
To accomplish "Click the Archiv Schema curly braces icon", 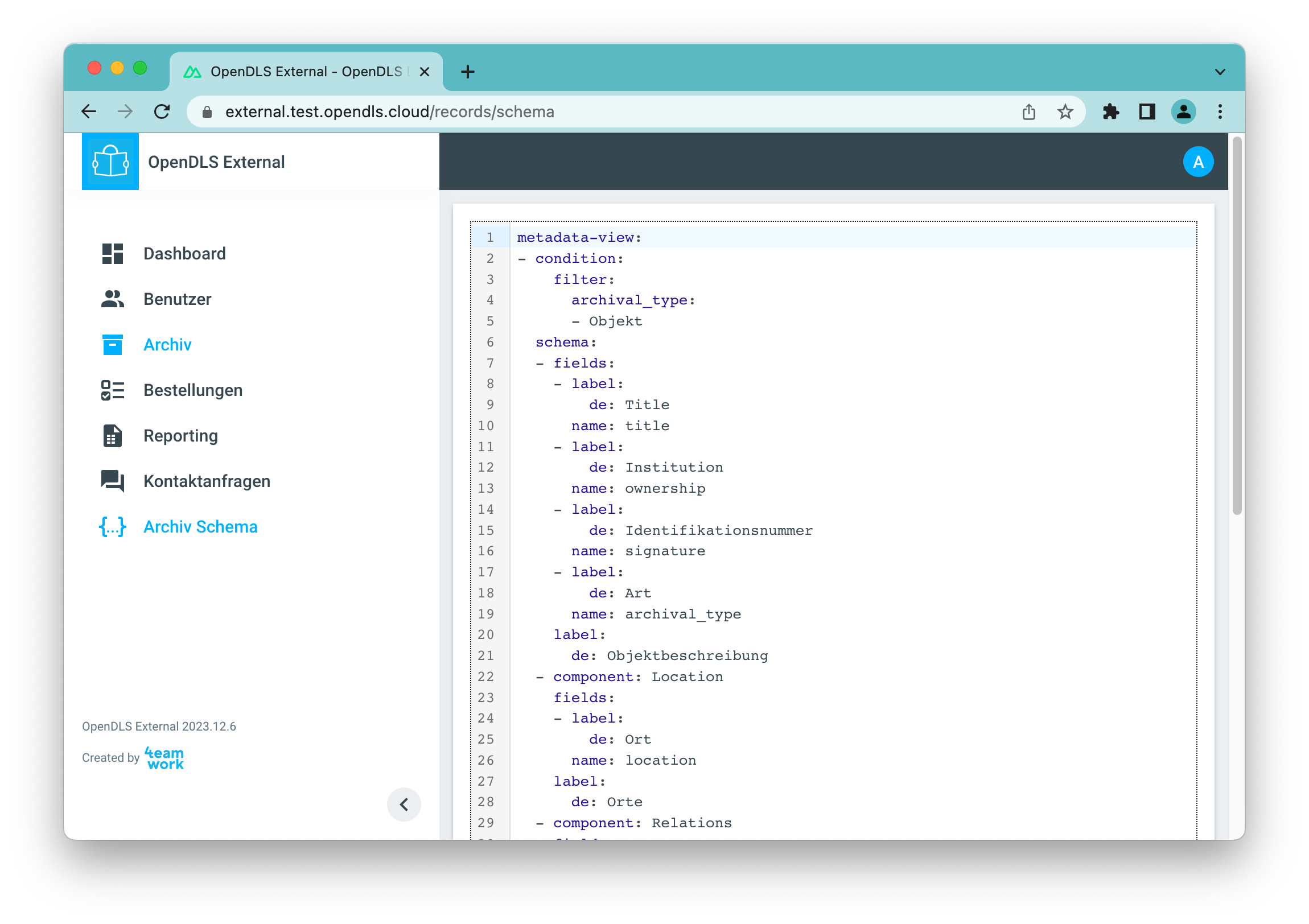I will point(112,527).
